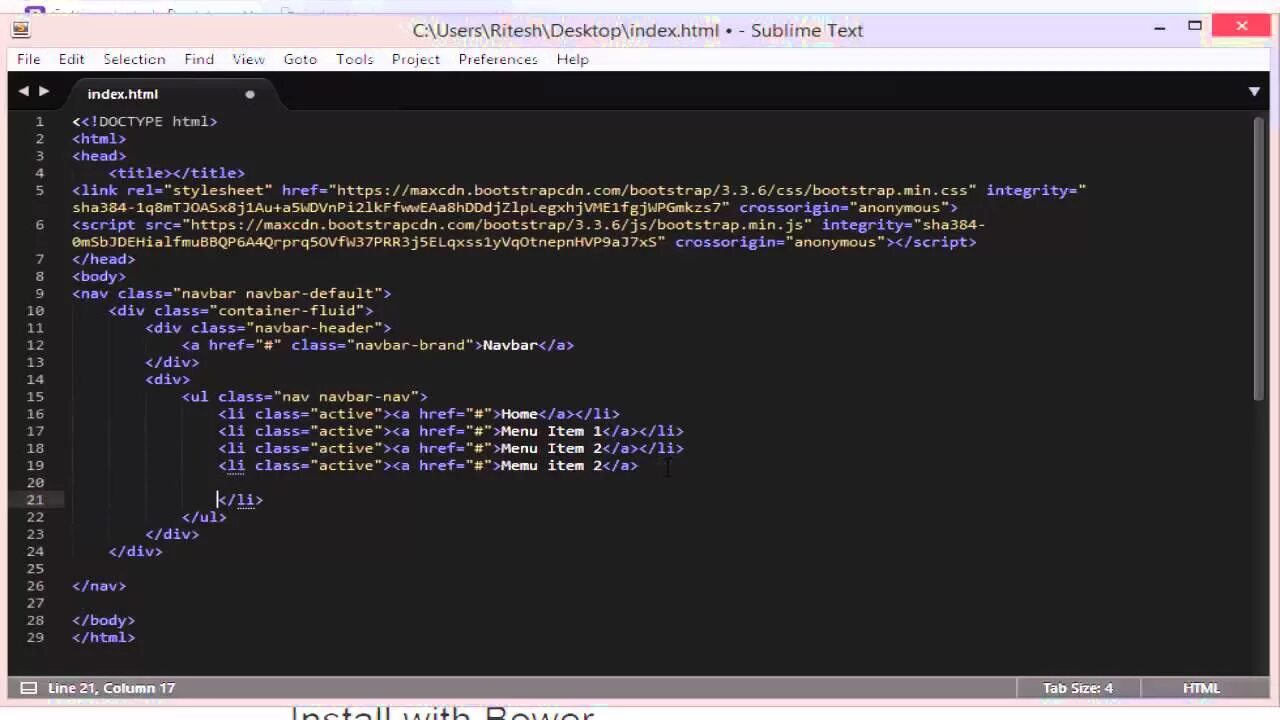1280x720 pixels.
Task: Click line number 1 in gutter
Action: 40,121
